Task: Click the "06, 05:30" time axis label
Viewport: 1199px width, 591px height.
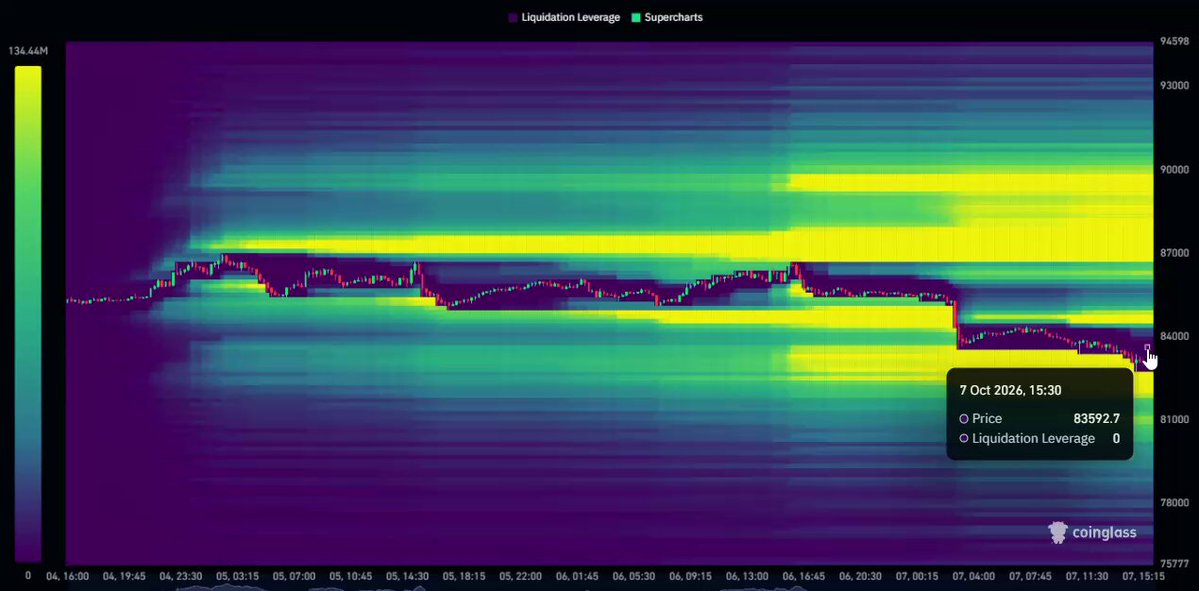Action: pos(634,576)
